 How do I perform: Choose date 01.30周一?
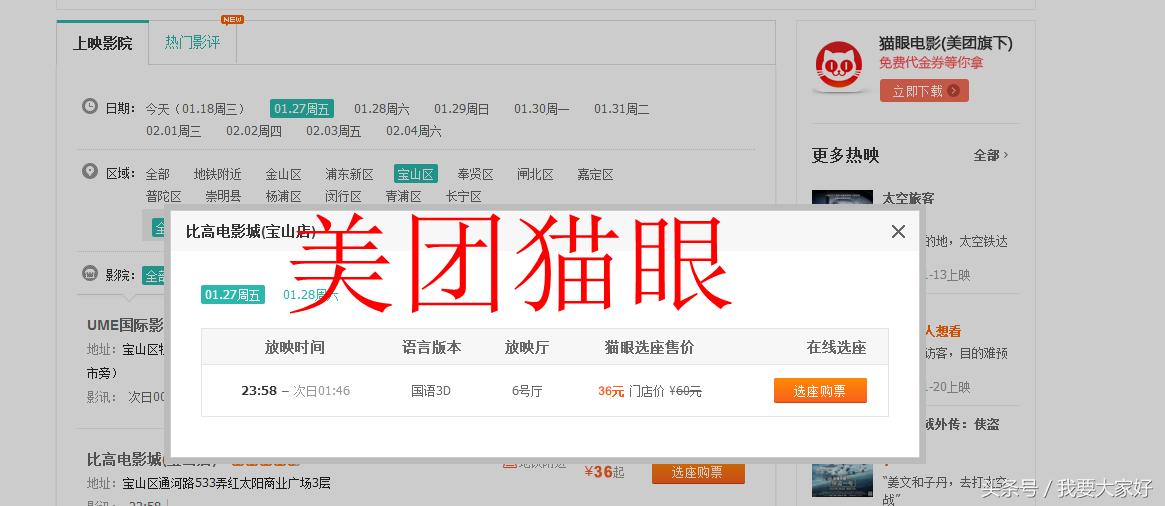click(x=542, y=109)
